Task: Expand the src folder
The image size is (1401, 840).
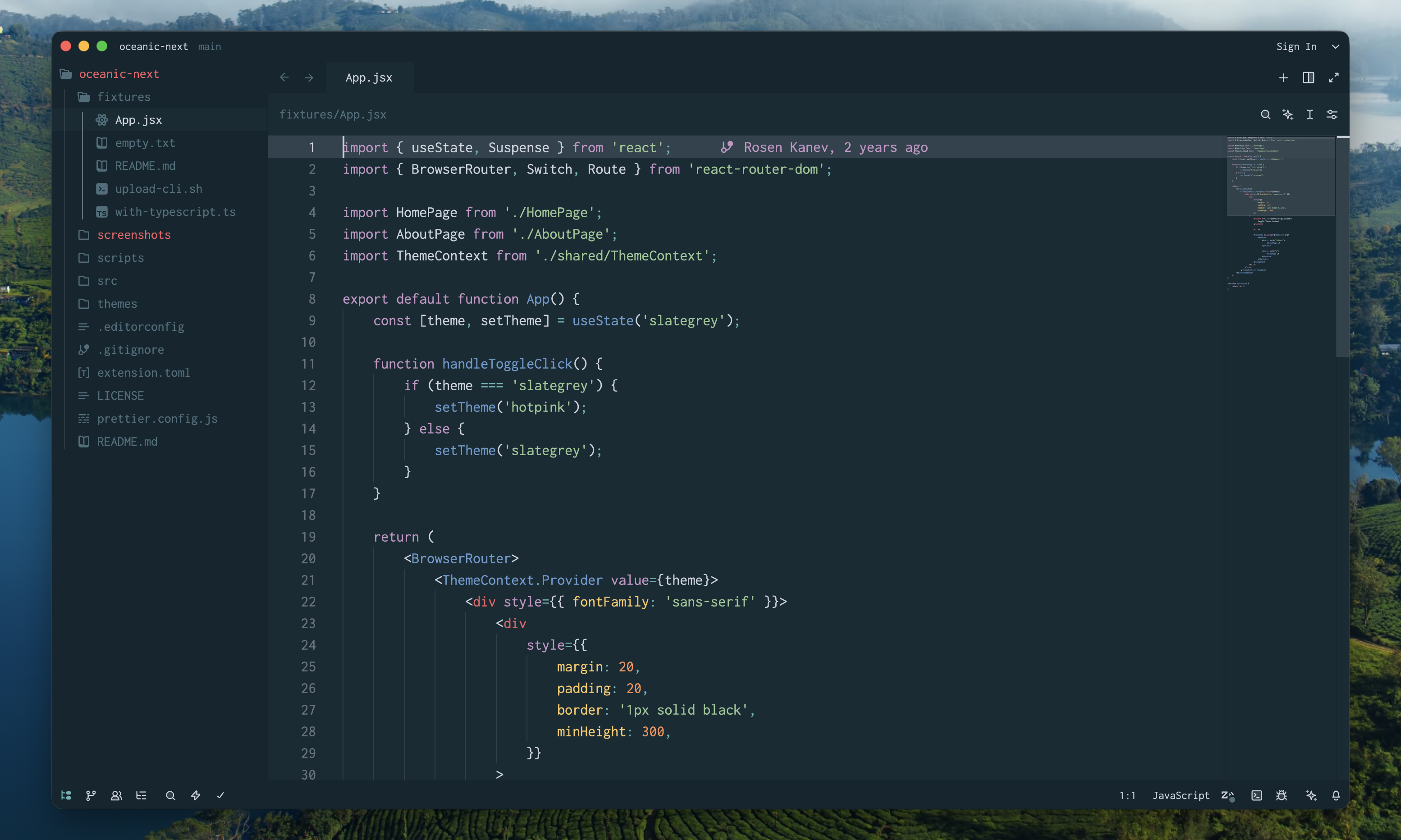Action: (160, 281)
